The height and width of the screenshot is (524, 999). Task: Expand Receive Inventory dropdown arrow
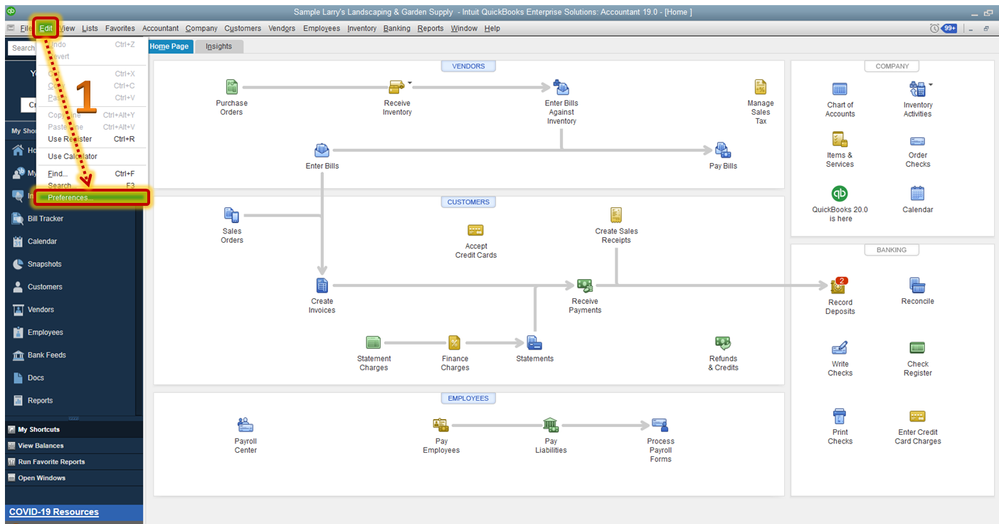tap(410, 83)
